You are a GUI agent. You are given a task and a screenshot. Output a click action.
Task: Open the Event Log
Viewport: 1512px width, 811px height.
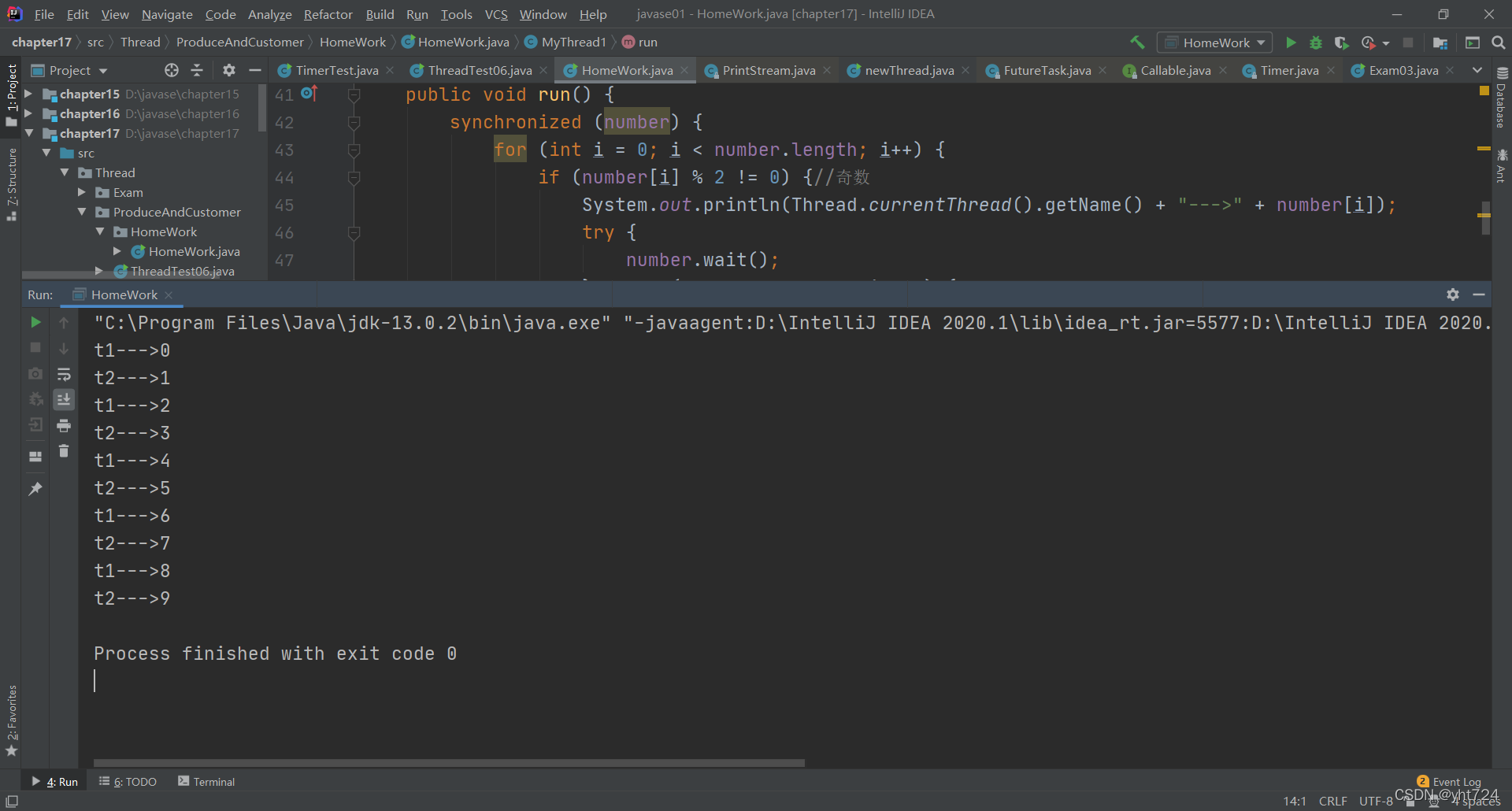(1449, 781)
